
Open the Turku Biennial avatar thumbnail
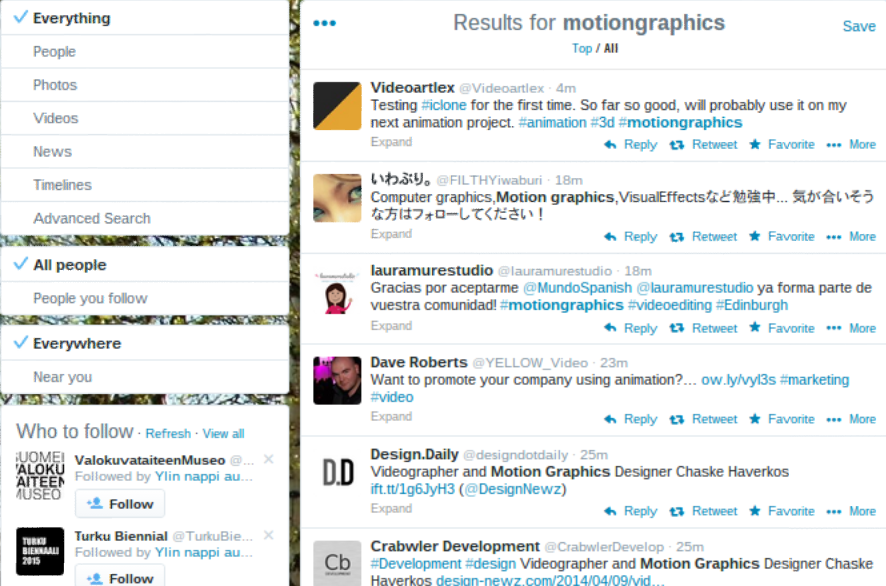(x=40, y=551)
